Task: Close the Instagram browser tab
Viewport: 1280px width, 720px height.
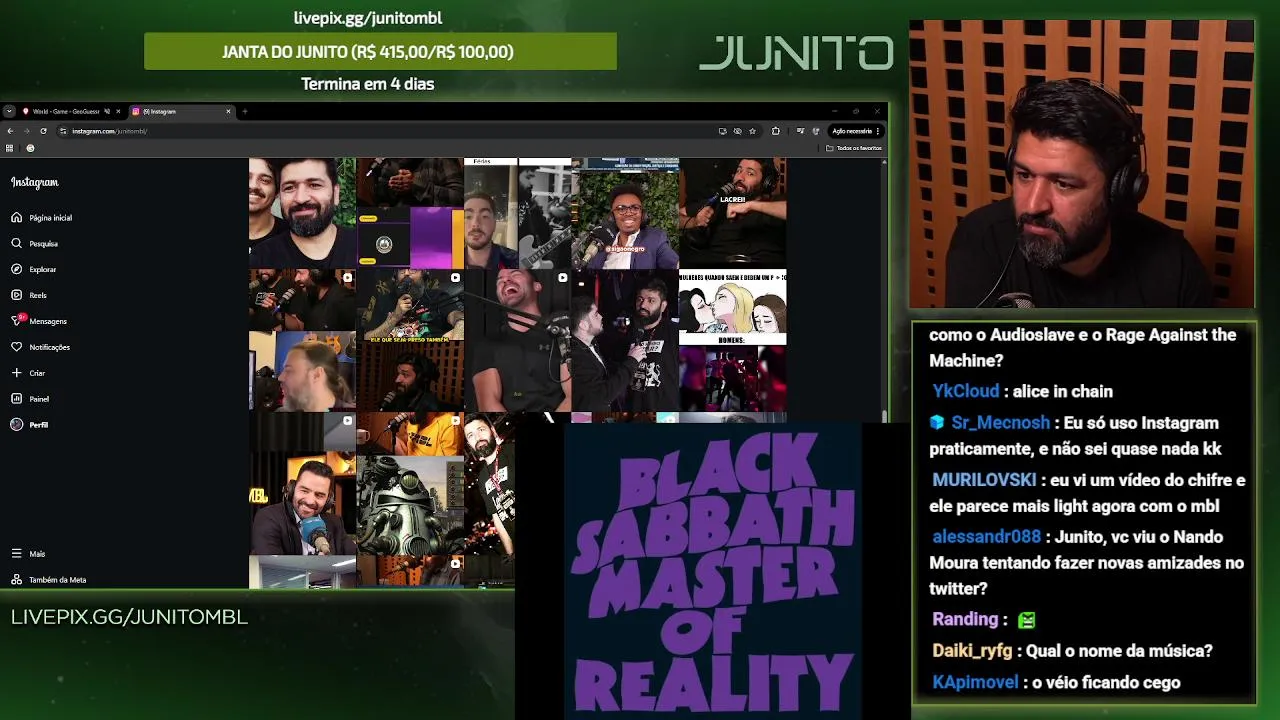Action: coord(228,111)
